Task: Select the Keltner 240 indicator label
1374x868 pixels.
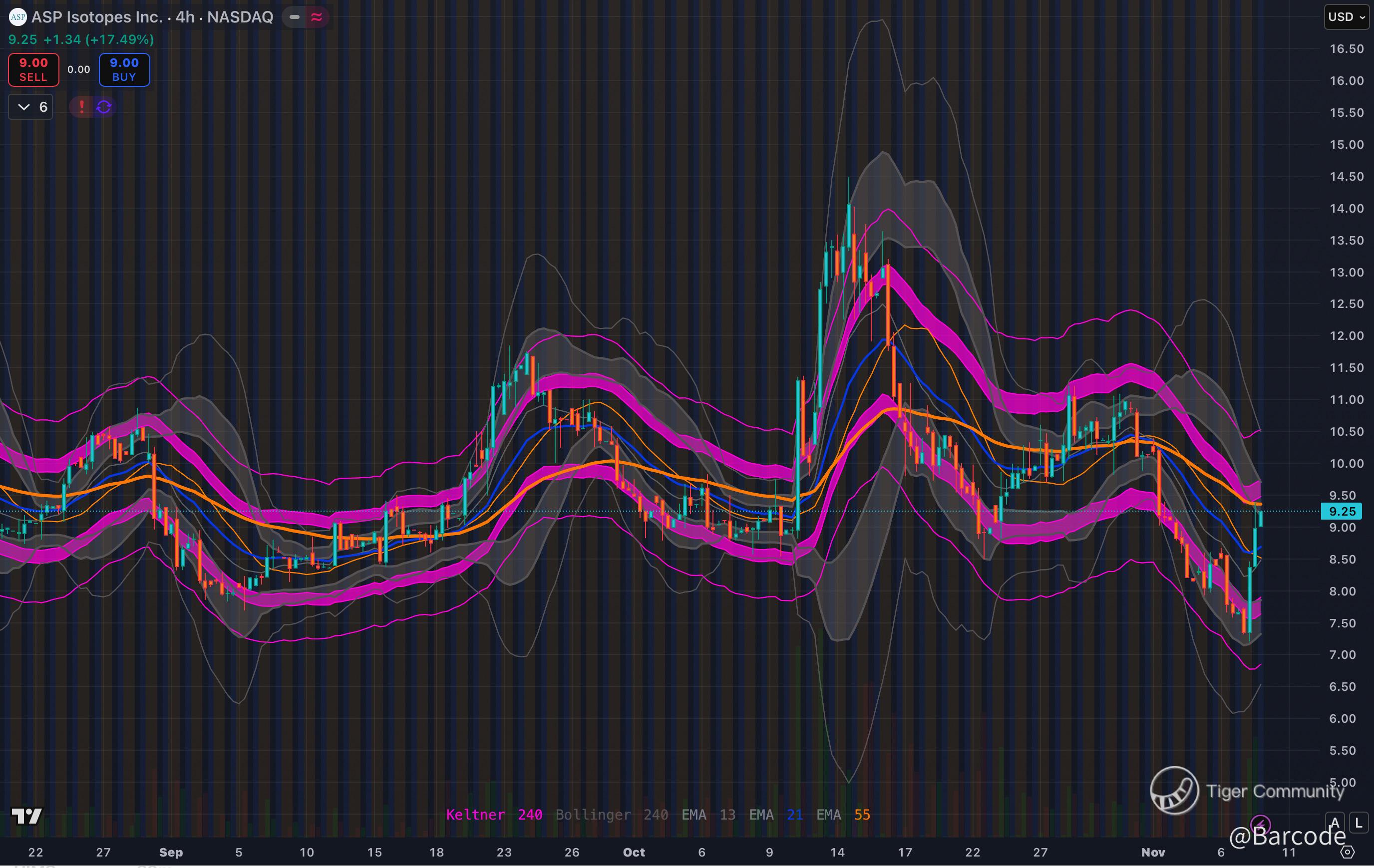Action: [x=494, y=815]
